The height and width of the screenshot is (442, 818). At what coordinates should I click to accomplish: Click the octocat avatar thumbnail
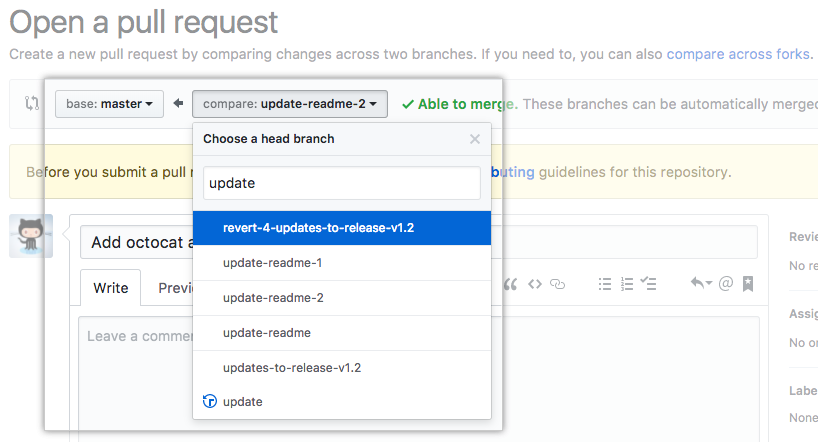pos(31,236)
